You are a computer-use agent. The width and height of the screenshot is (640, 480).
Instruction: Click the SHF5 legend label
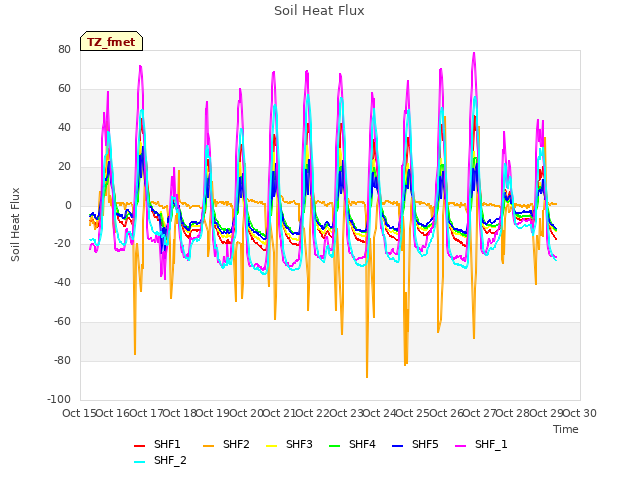(425, 444)
